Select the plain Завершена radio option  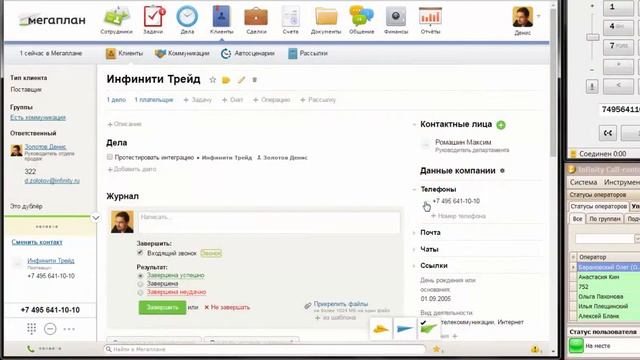point(140,284)
